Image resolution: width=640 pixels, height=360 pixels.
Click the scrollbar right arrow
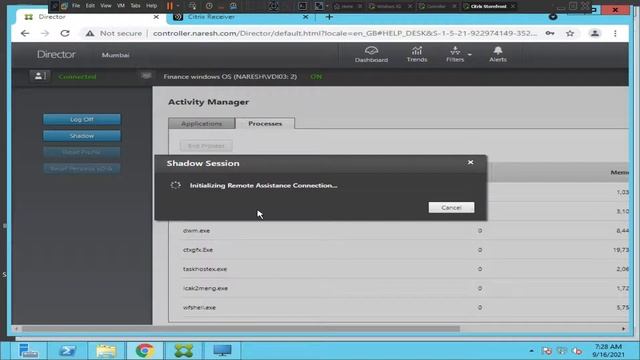pyautogui.click(x=623, y=329)
